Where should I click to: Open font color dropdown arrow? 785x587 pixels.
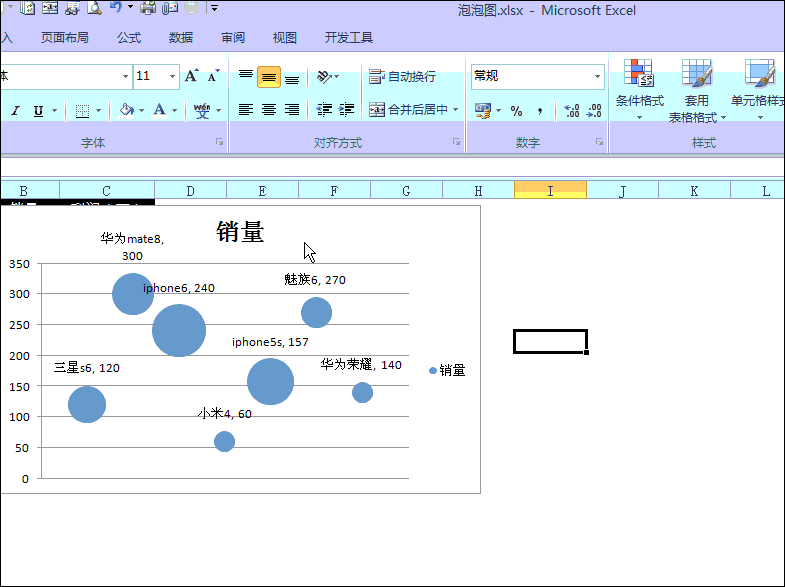coord(175,111)
